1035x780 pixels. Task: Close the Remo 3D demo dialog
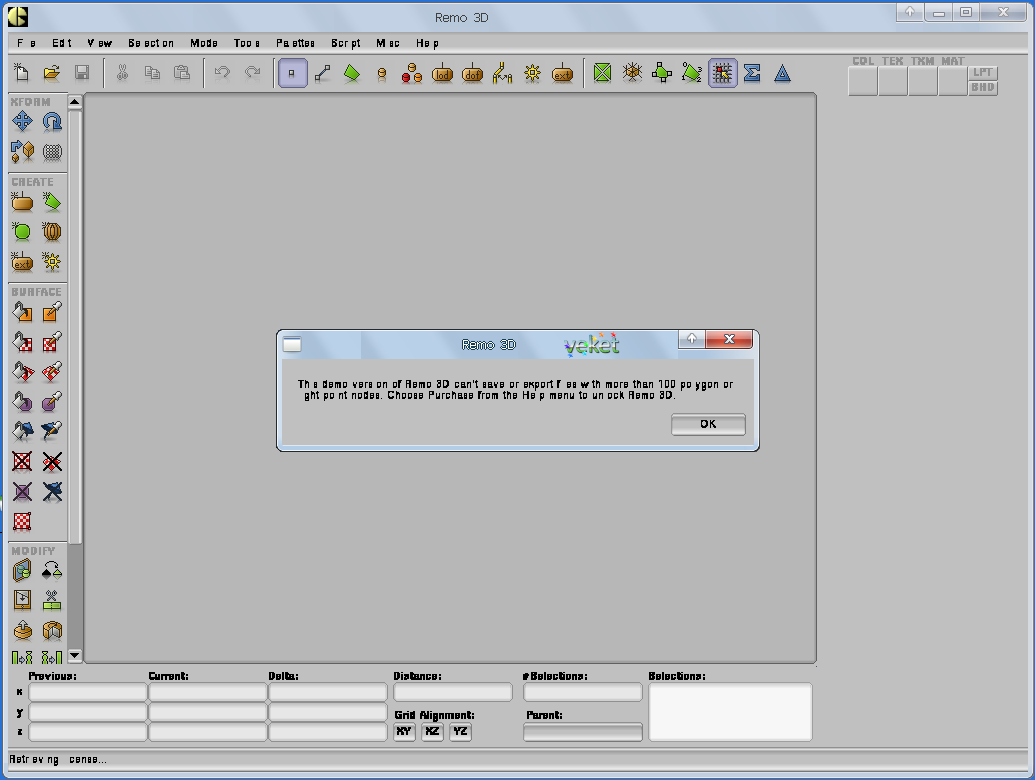729,339
